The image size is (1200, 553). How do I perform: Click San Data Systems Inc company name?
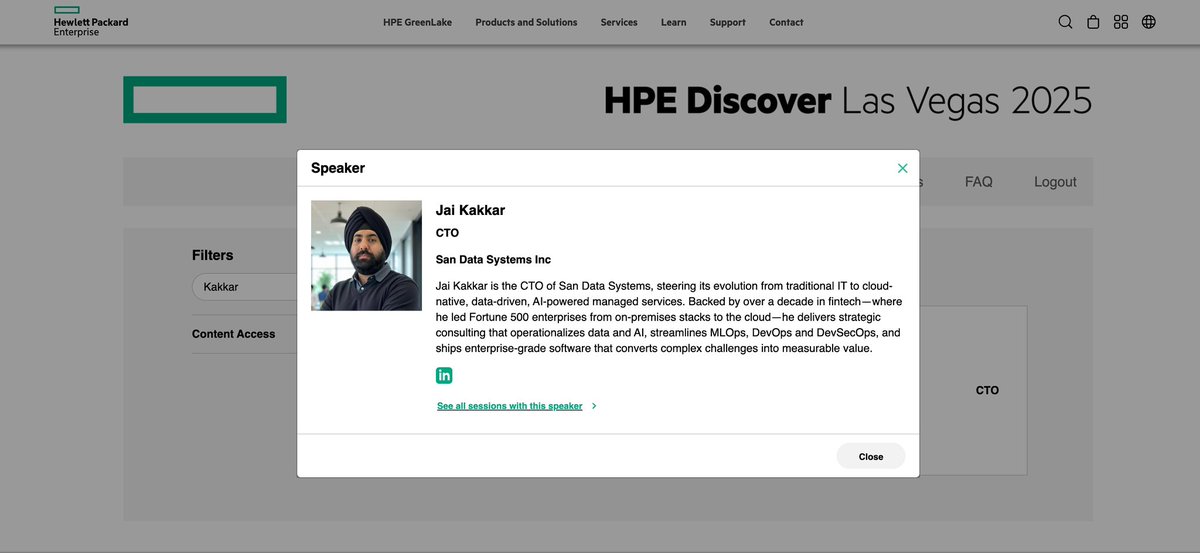tap(493, 259)
